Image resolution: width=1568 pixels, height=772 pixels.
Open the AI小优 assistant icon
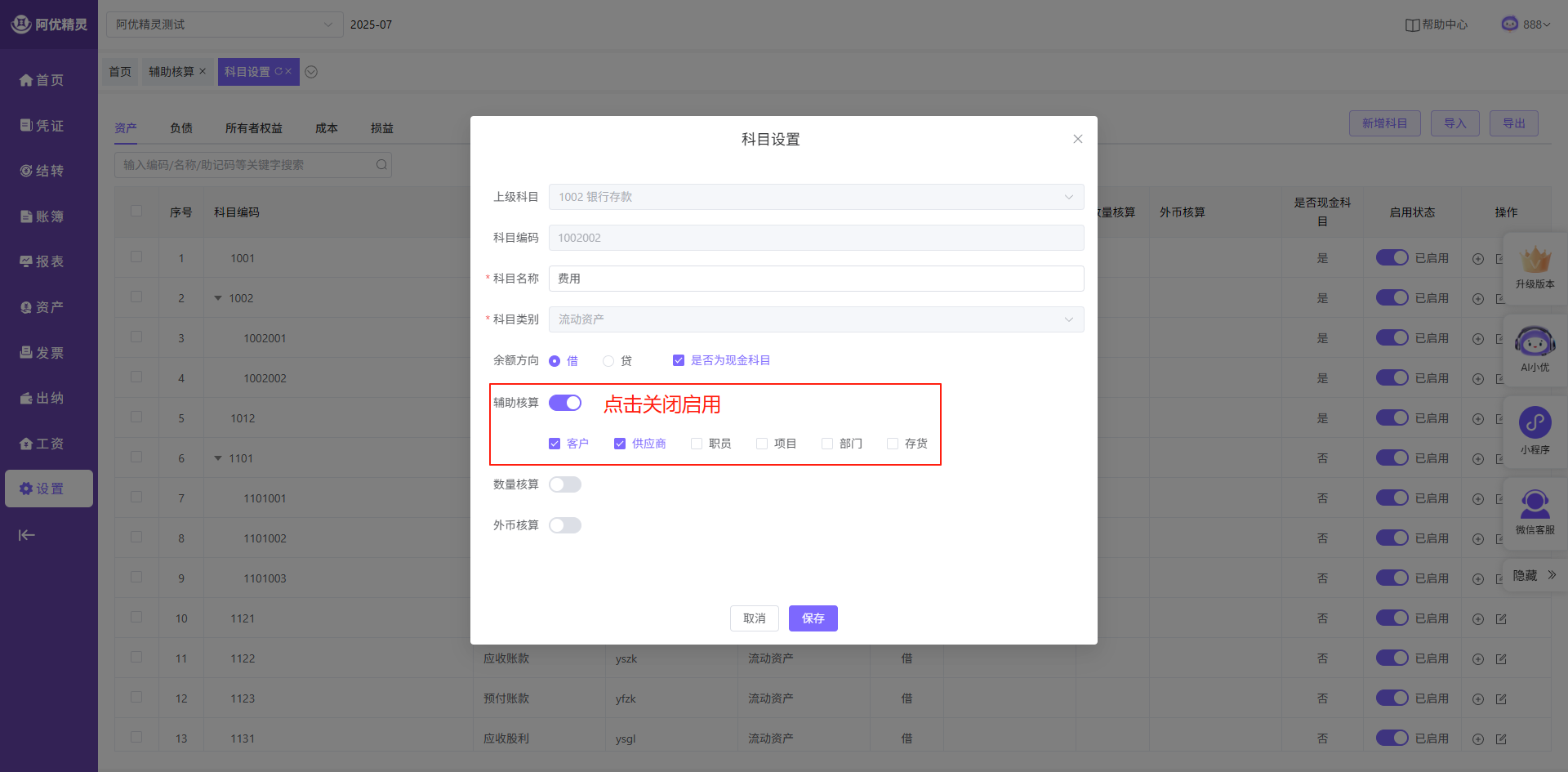pyautogui.click(x=1535, y=343)
